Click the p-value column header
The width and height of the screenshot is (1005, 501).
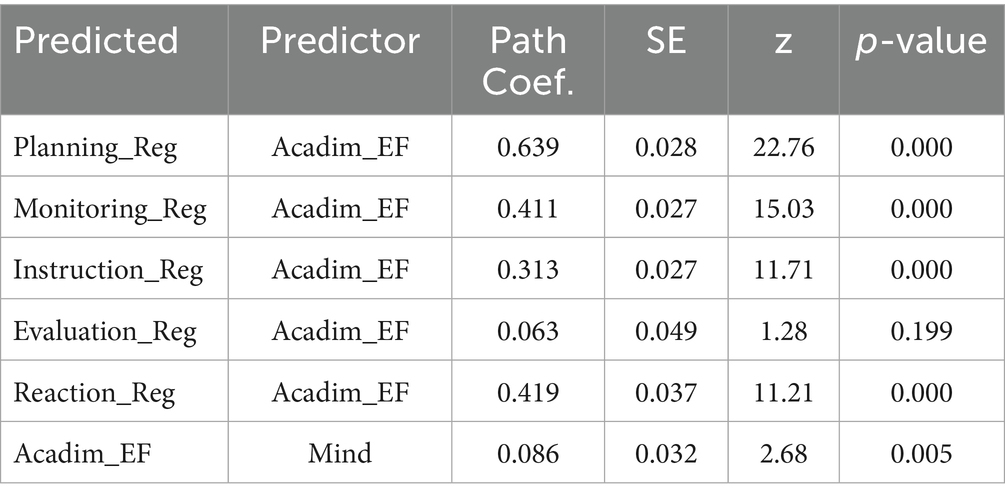pos(920,41)
